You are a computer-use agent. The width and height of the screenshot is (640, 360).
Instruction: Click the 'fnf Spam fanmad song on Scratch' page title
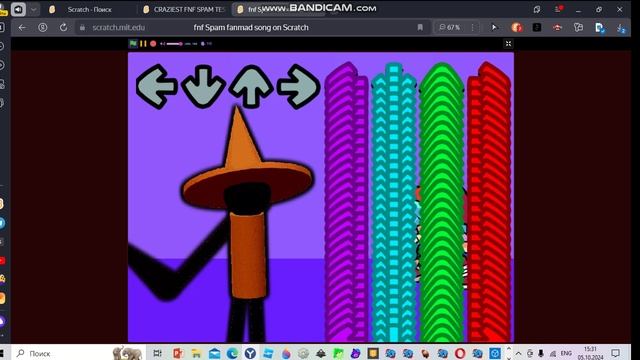(251, 27)
